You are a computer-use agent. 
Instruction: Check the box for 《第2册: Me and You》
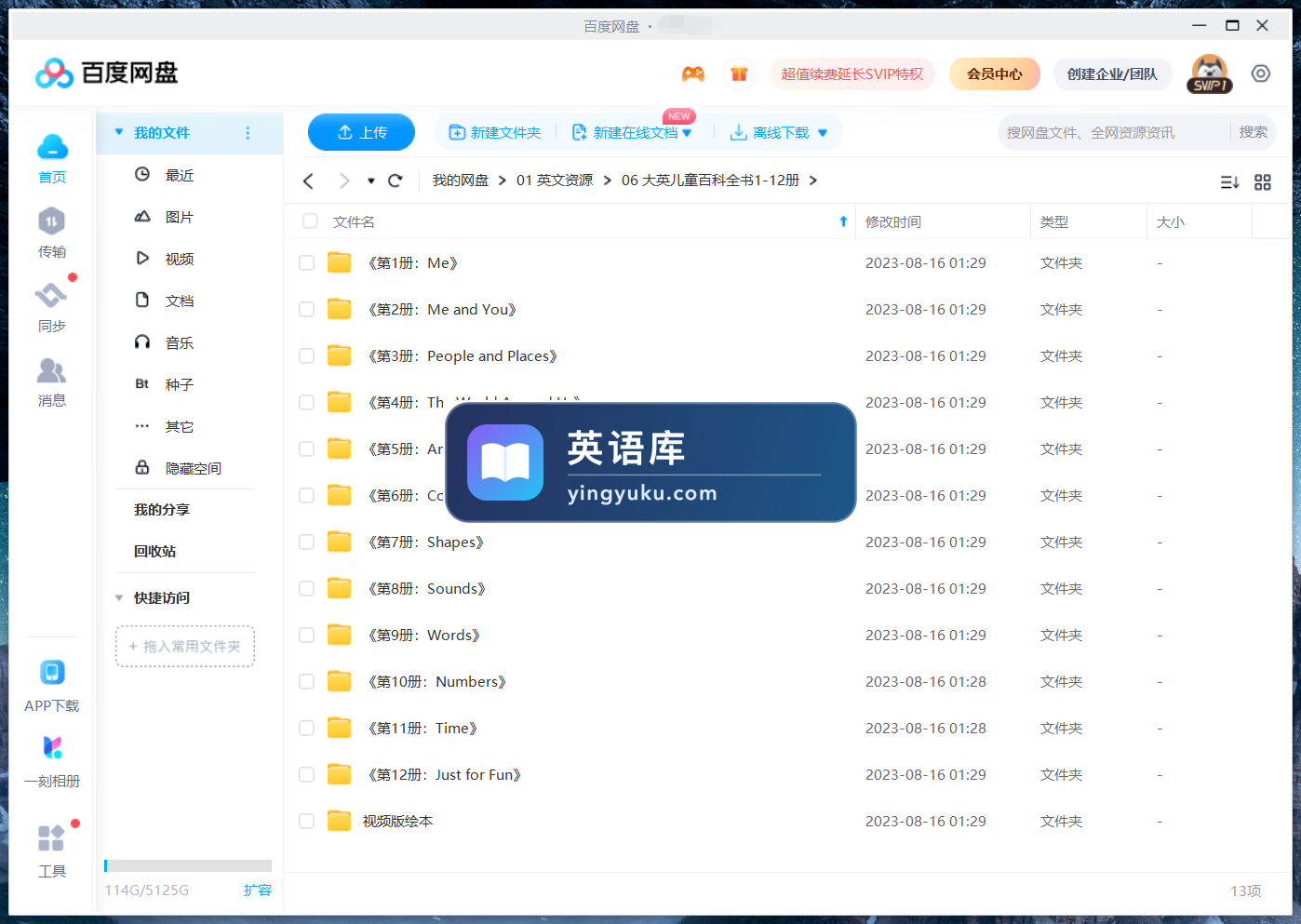tap(306, 310)
